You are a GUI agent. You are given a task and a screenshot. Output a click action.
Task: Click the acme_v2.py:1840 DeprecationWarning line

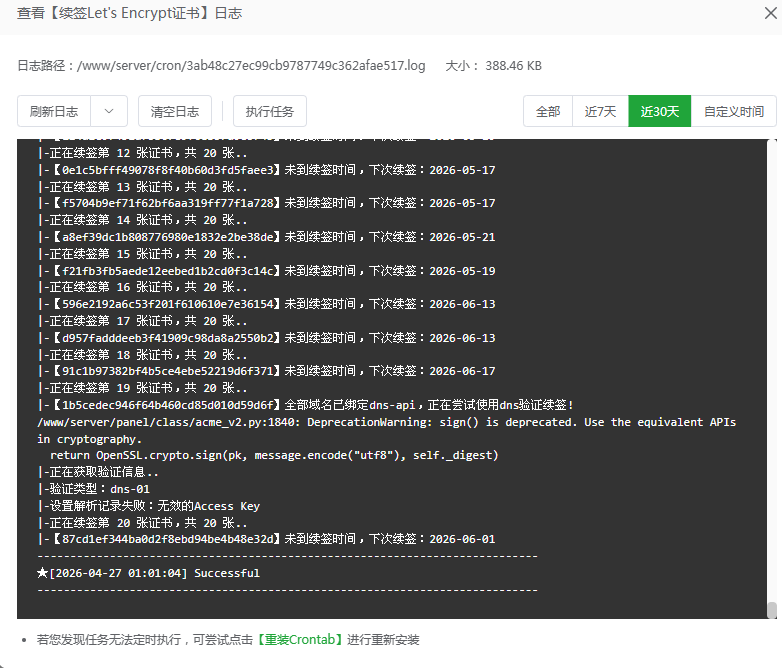point(387,422)
